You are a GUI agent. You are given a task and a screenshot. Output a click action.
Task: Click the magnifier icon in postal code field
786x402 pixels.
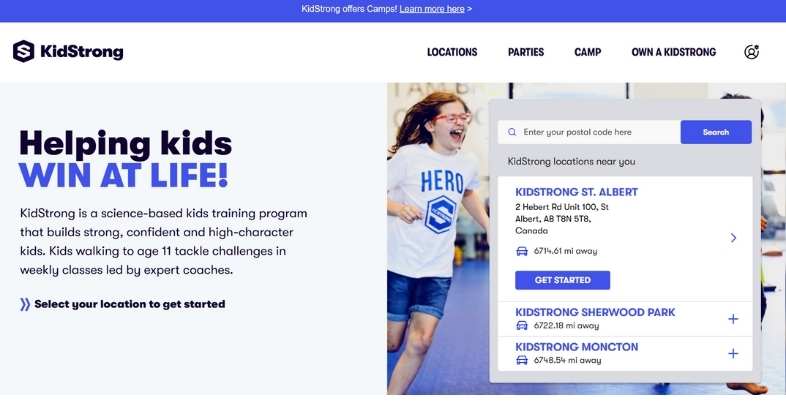(x=512, y=132)
